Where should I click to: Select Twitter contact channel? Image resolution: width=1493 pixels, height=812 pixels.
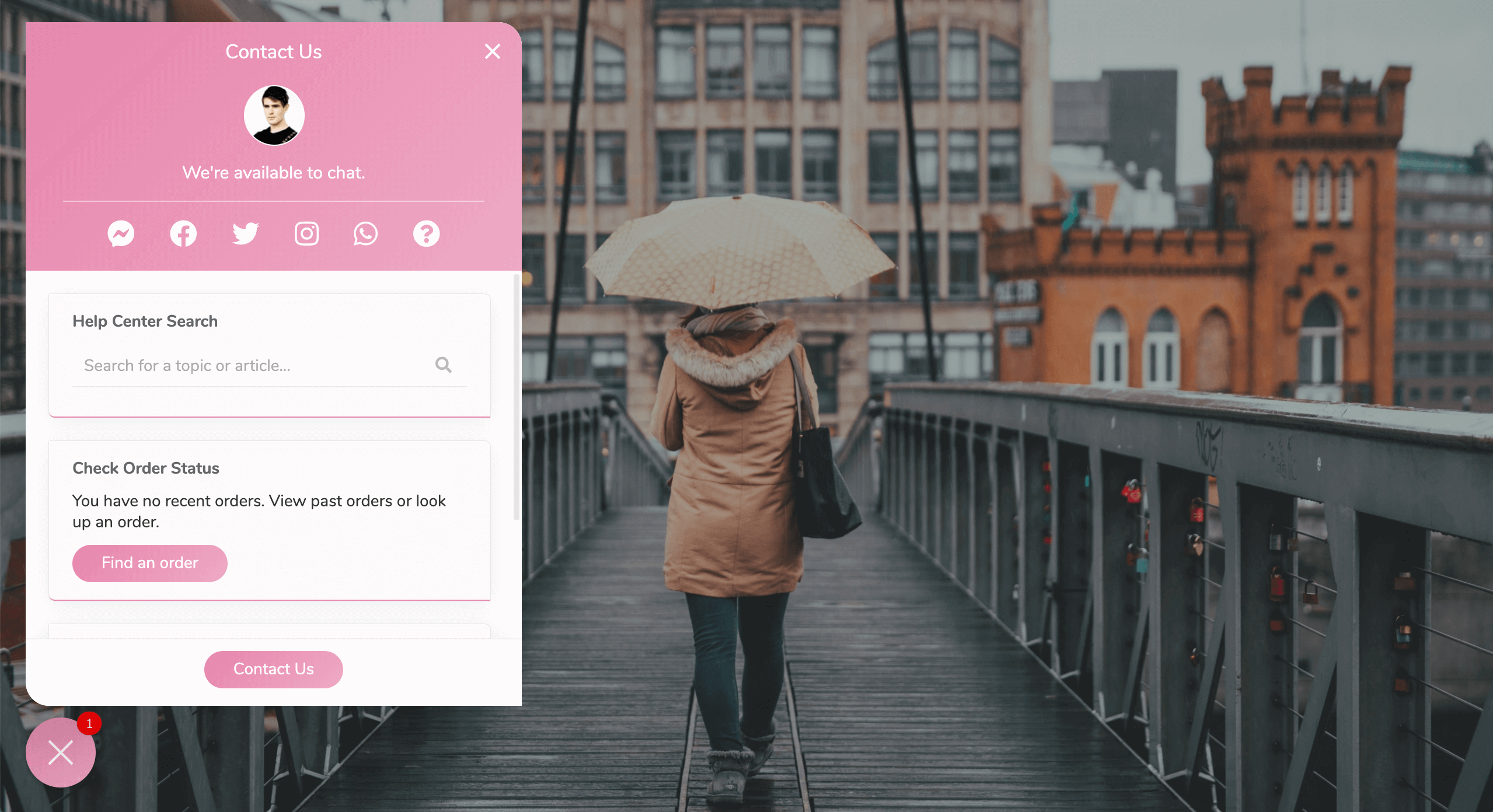245,232
